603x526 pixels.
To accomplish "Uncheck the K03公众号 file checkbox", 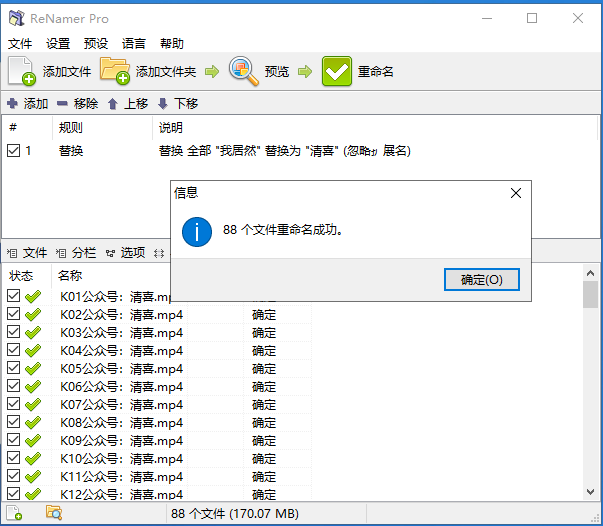I will (13, 331).
